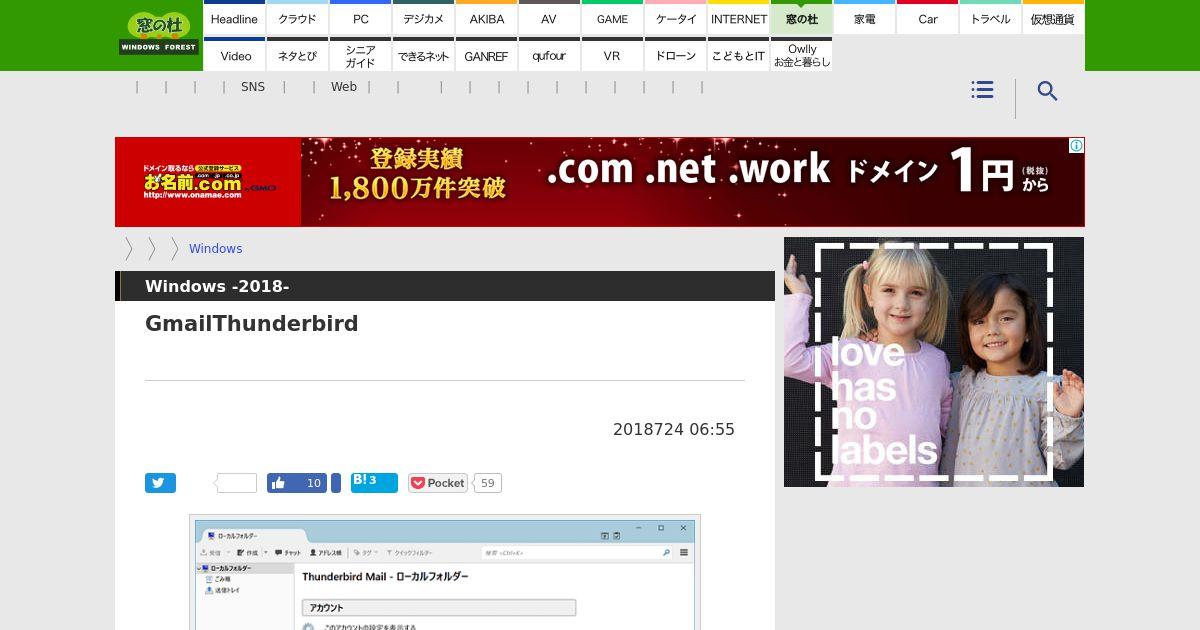The image size is (1200, 630).
Task: Click the date 2018724 06:55
Action: [x=674, y=429]
